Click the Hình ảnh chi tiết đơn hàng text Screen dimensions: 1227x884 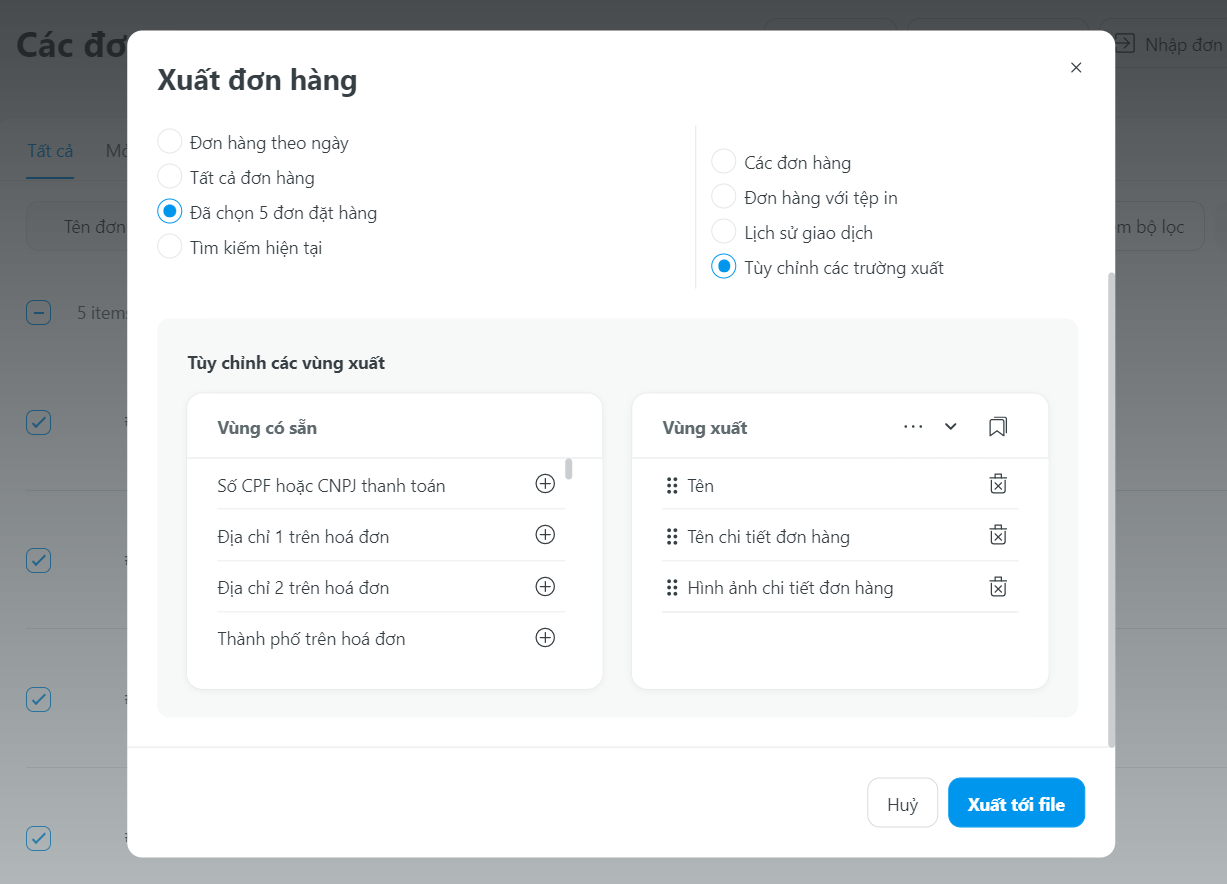pyautogui.click(x=790, y=588)
